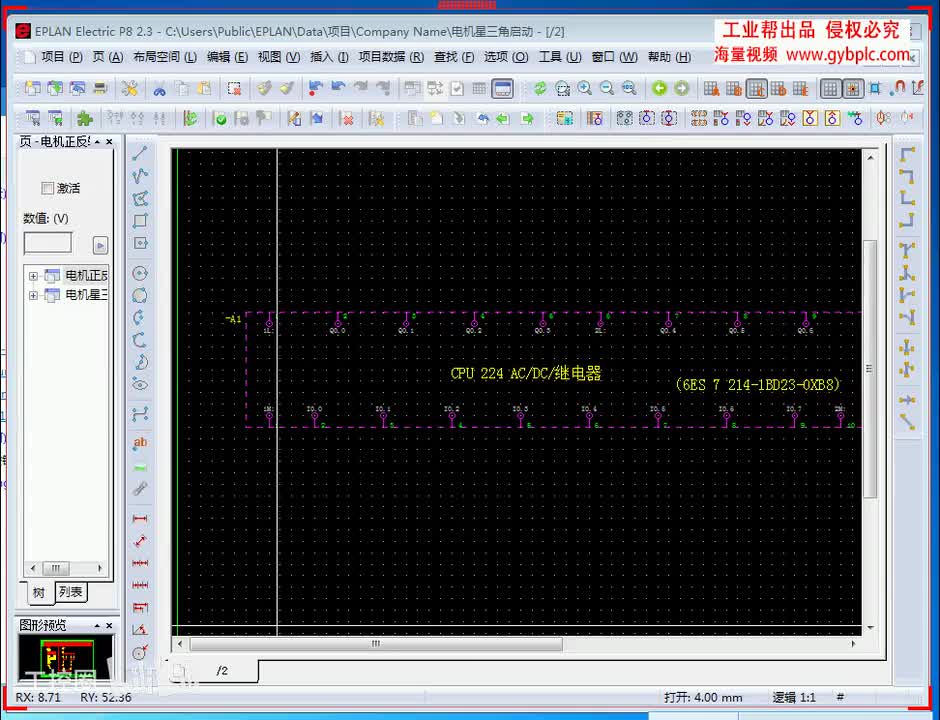Click the Zoom Out magnifier
The height and width of the screenshot is (720, 940).
[607, 89]
